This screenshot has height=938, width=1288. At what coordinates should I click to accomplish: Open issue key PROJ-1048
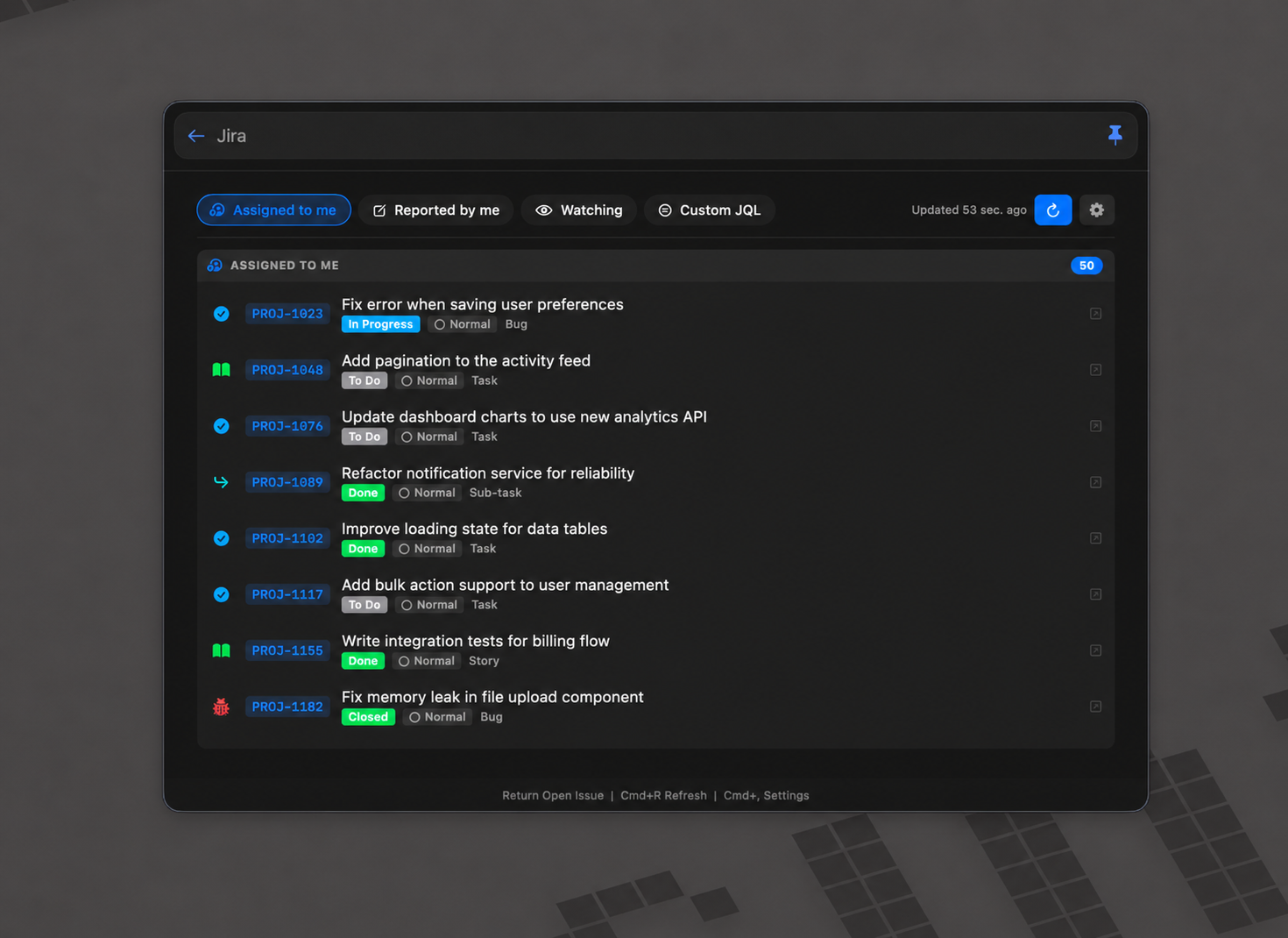(287, 370)
